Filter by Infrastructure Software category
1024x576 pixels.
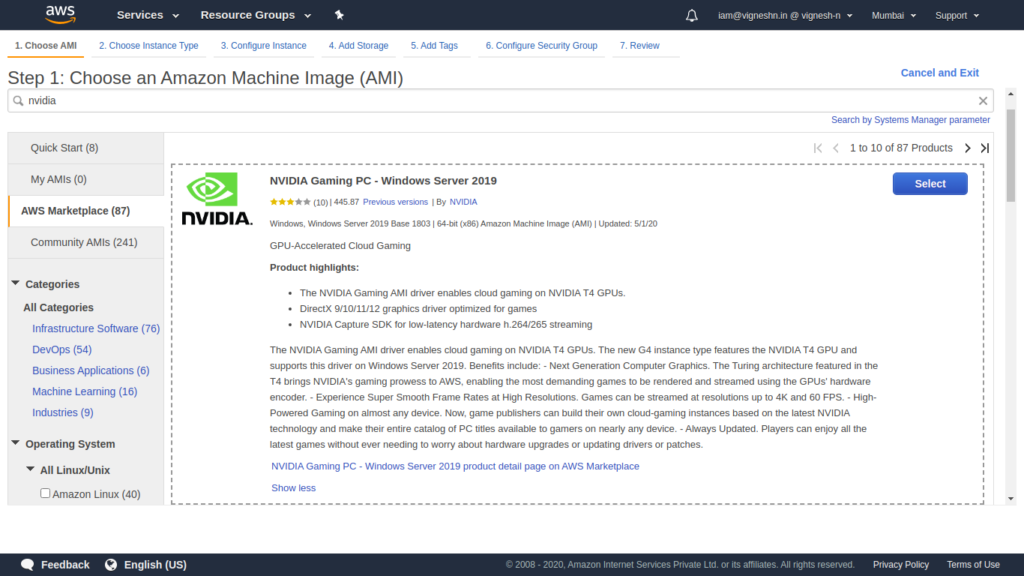pyautogui.click(x=96, y=328)
